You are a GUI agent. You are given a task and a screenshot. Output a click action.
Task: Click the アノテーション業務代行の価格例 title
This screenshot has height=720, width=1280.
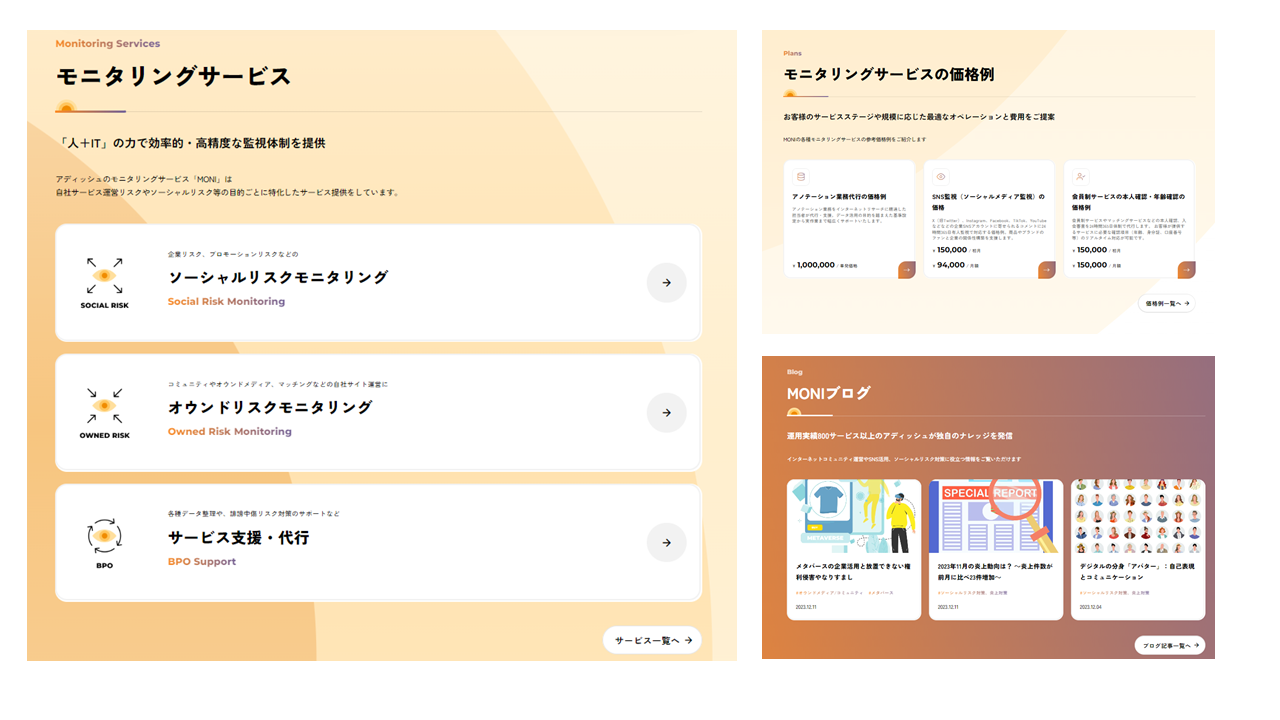pyautogui.click(x=839, y=197)
